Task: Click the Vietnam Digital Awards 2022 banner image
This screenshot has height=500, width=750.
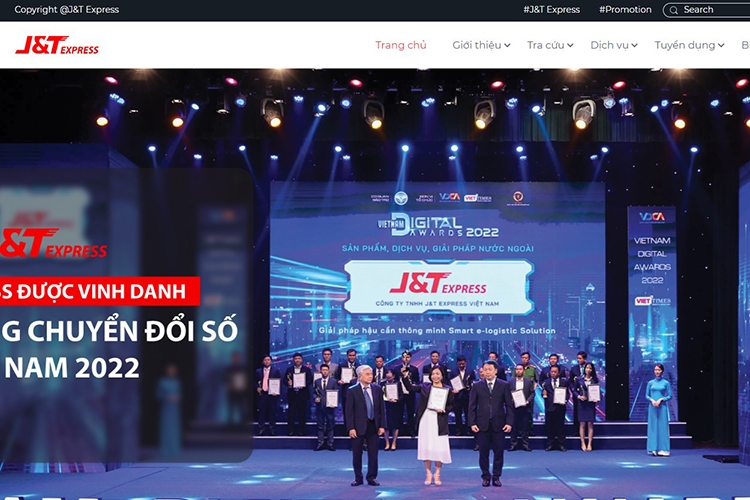Action: pos(375,284)
